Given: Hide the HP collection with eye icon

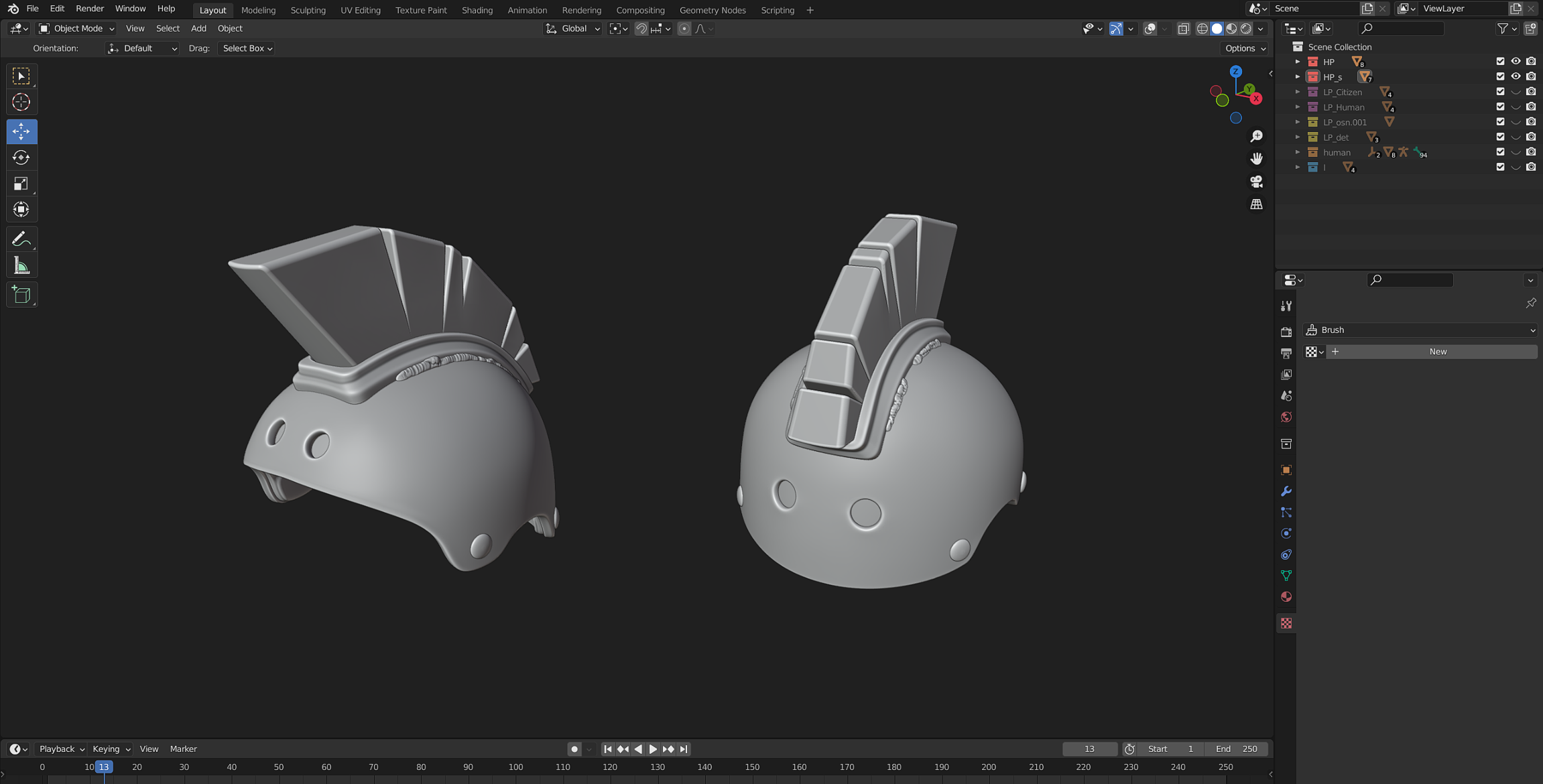Looking at the screenshot, I should (x=1515, y=61).
